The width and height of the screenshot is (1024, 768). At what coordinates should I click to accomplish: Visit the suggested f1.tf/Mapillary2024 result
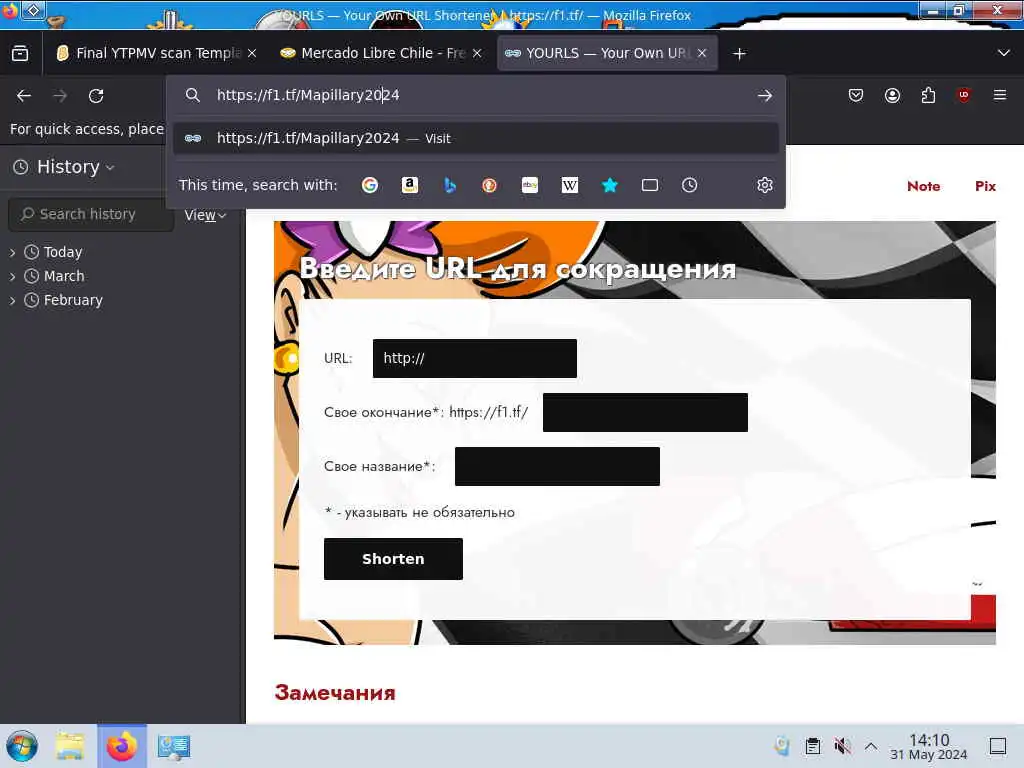pyautogui.click(x=475, y=138)
